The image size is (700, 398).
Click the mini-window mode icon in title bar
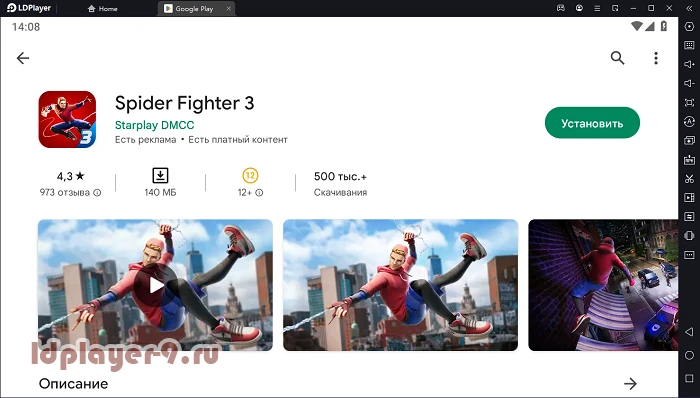click(615, 8)
